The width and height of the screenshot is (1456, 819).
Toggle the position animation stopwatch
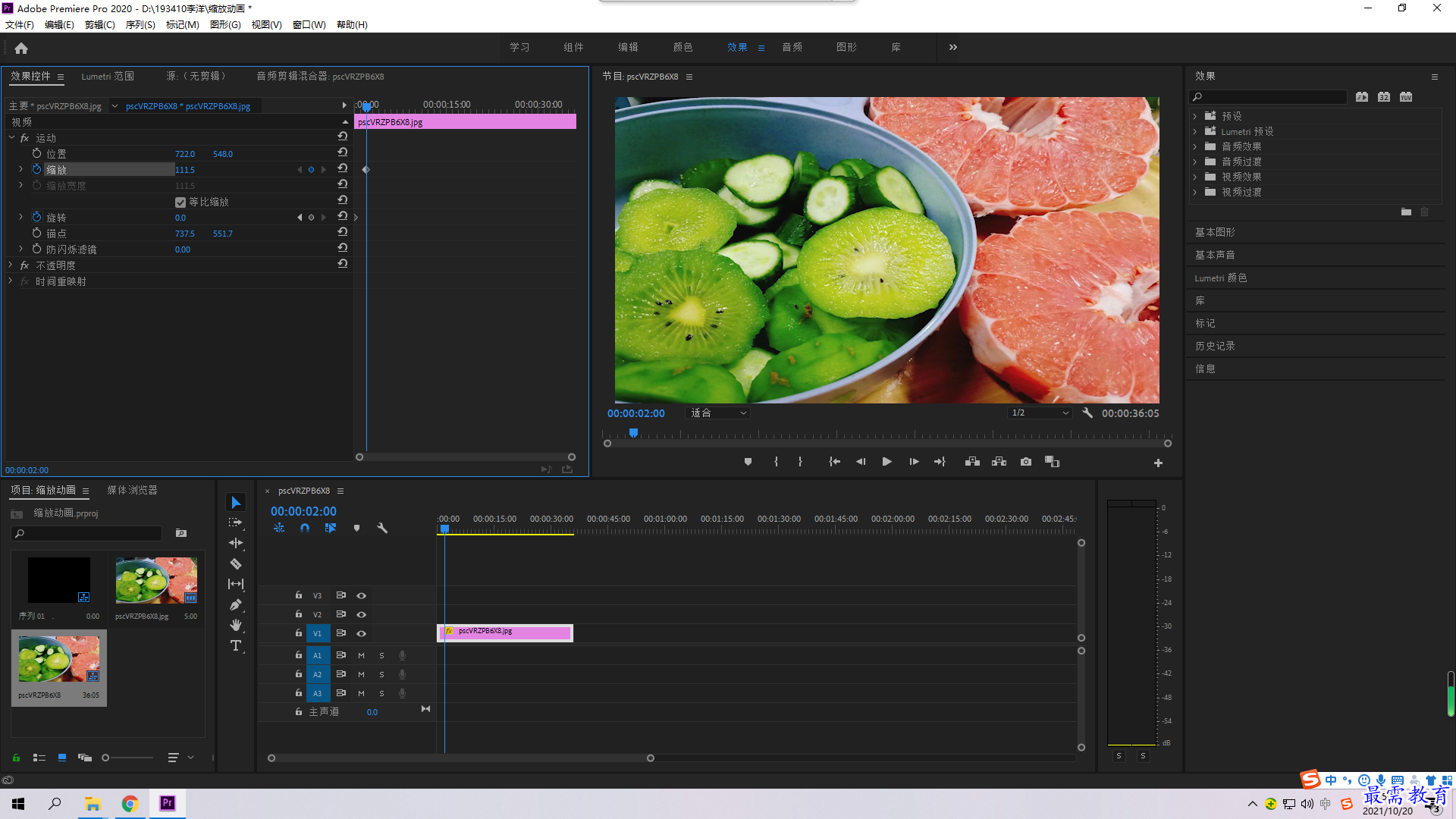coord(36,153)
